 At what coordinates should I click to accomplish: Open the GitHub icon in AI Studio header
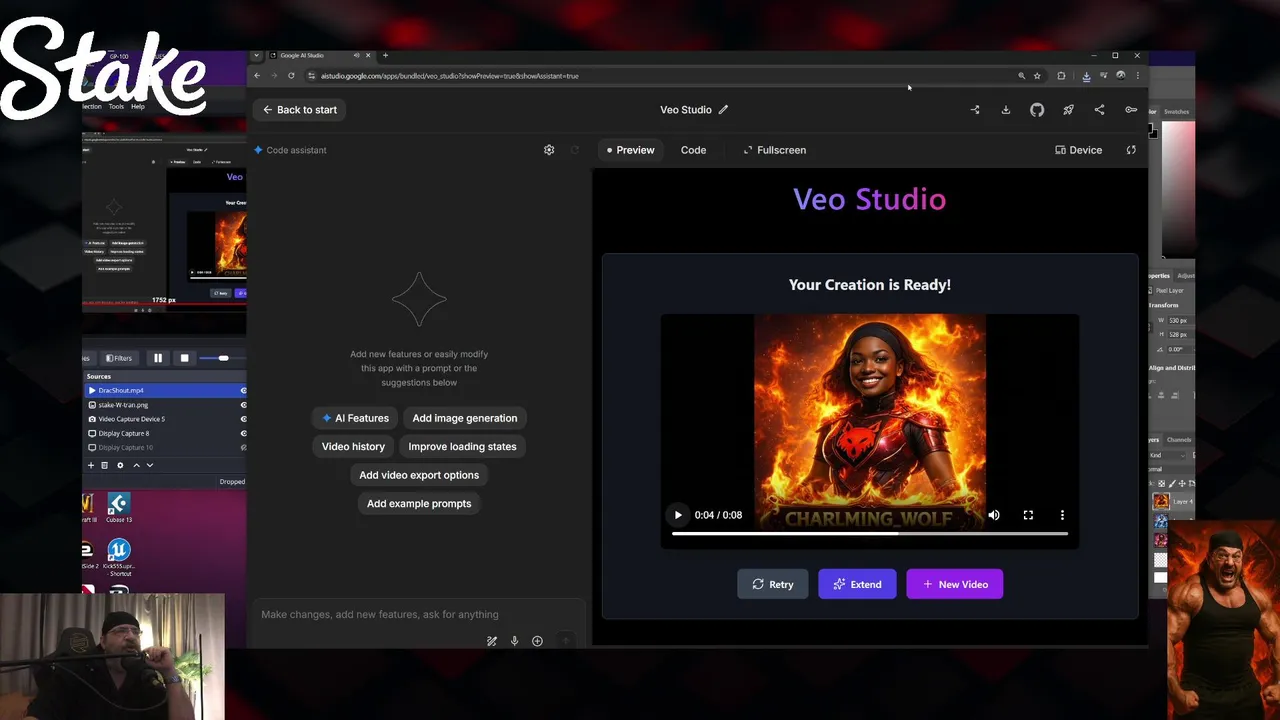[x=1037, y=110]
